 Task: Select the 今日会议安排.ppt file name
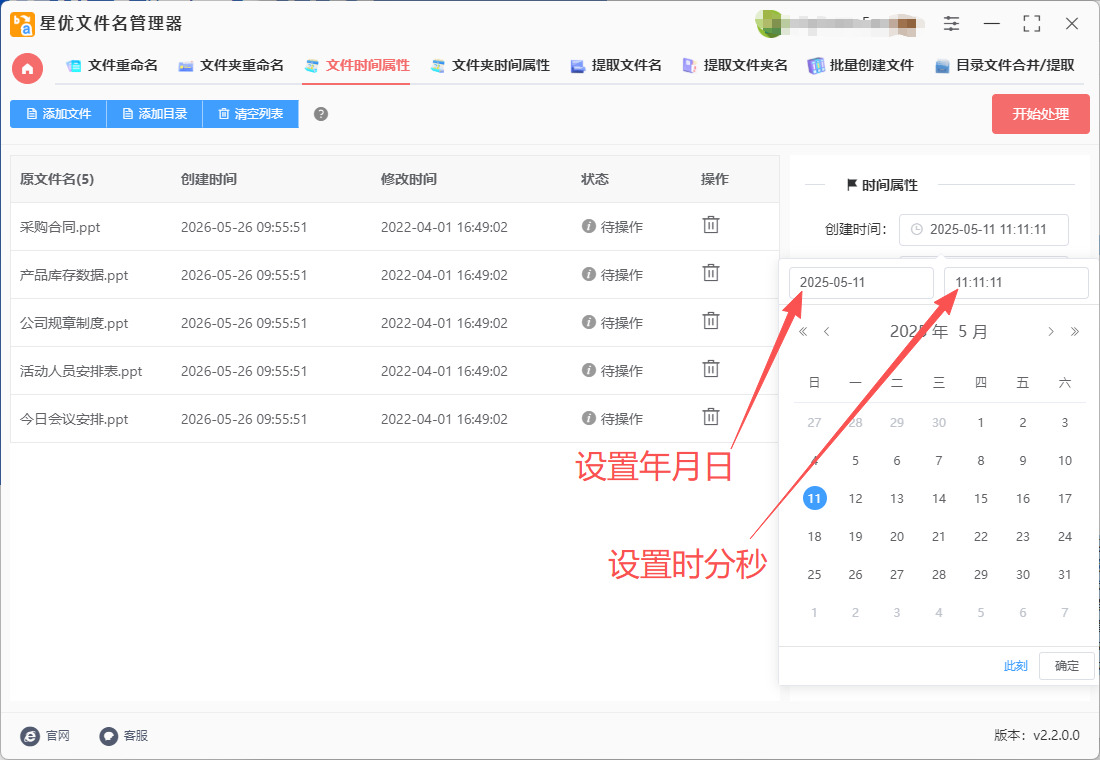pyautogui.click(x=74, y=419)
